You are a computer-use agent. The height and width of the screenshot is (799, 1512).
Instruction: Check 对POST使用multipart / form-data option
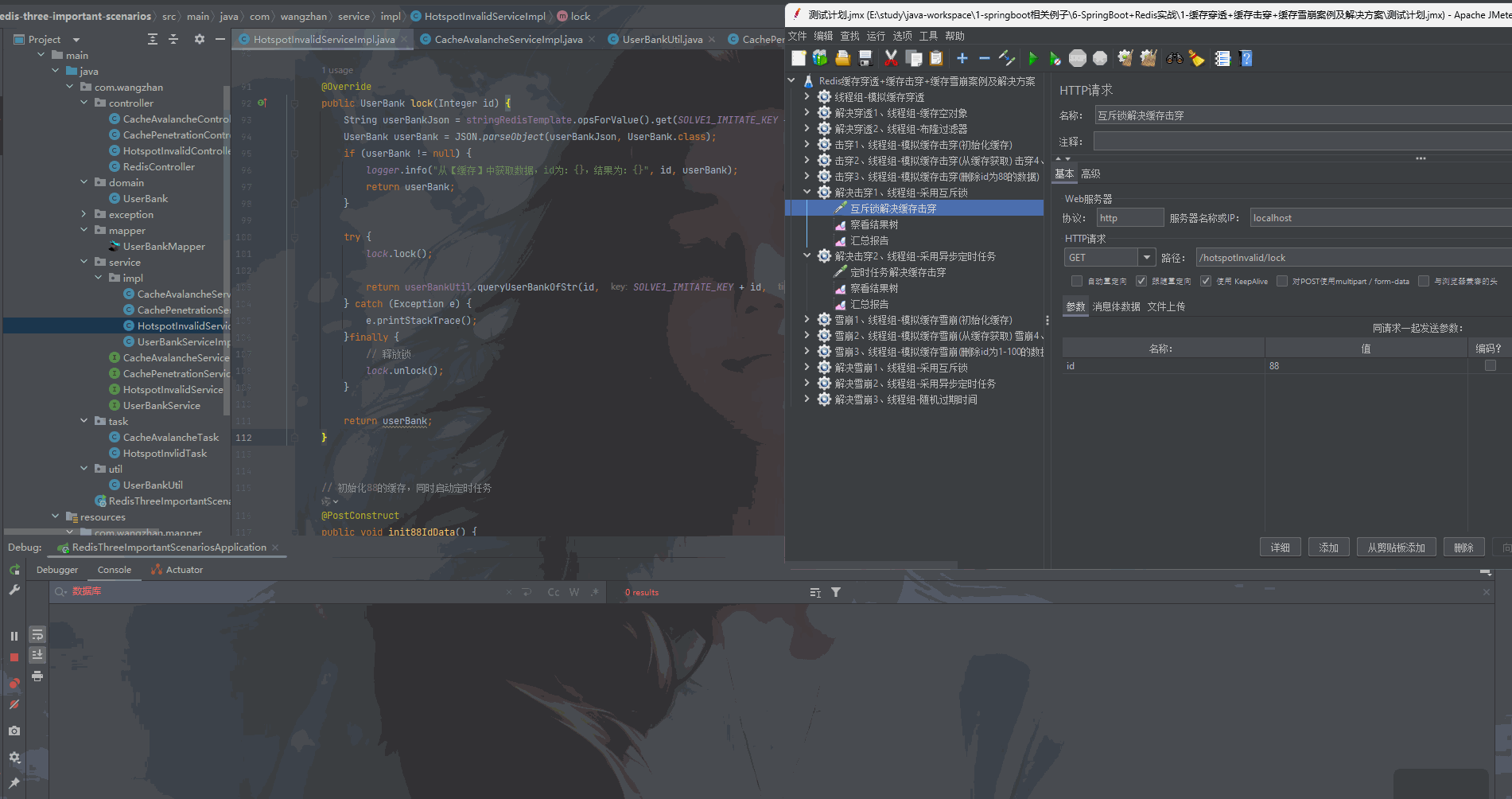(1282, 281)
